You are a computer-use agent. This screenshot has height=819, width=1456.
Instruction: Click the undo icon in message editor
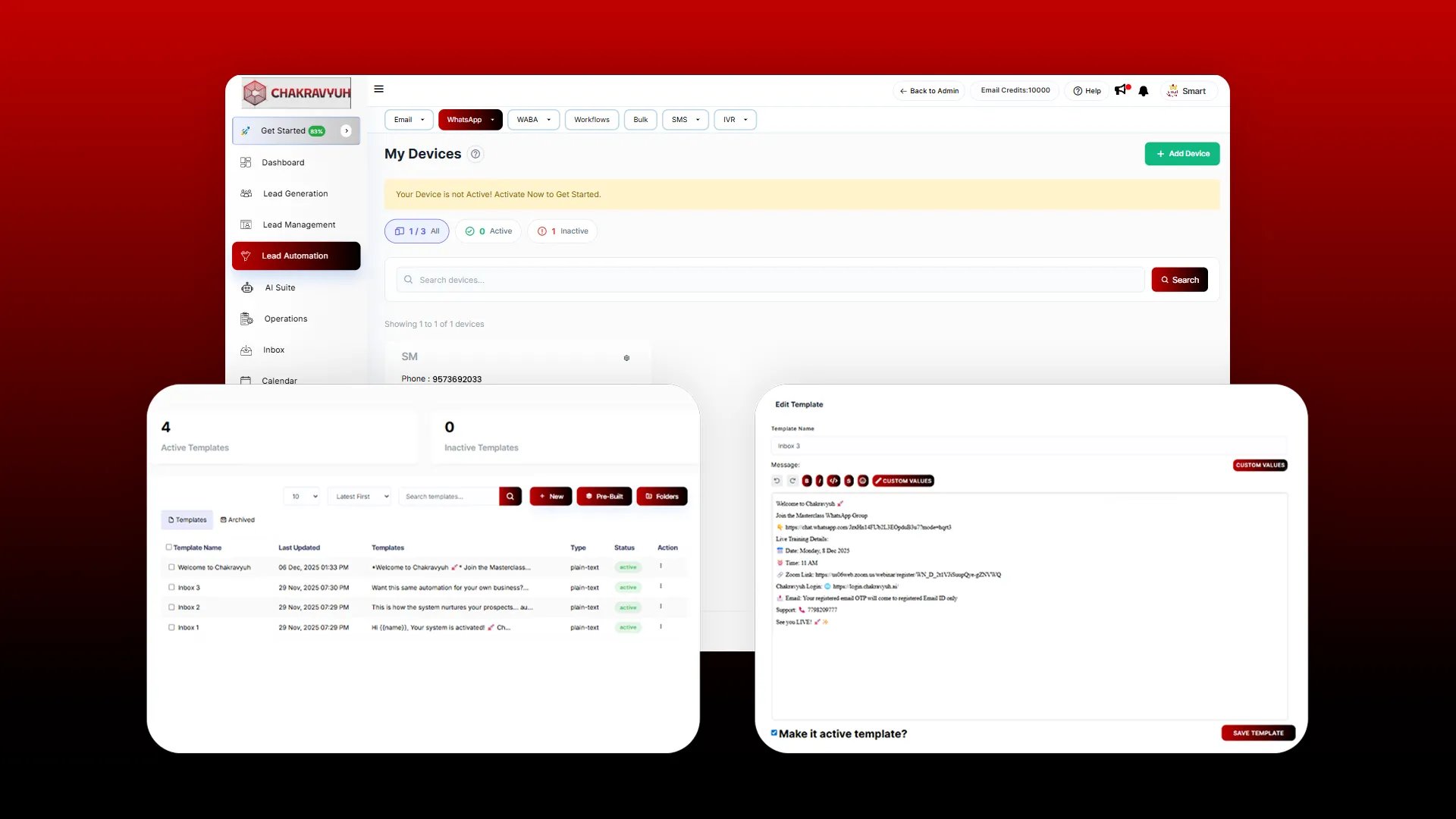coord(777,481)
